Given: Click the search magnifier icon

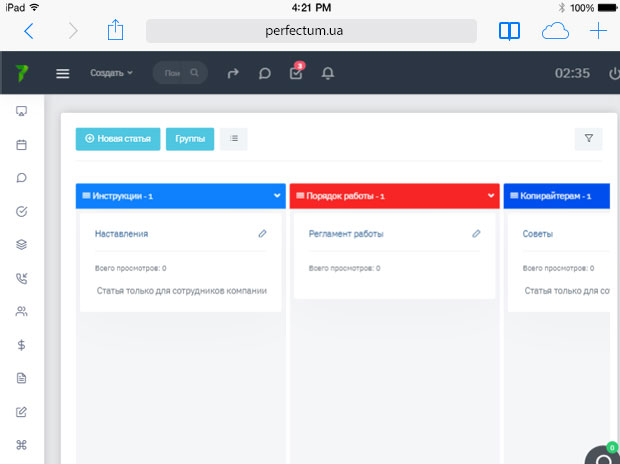Looking at the screenshot, I should point(194,73).
